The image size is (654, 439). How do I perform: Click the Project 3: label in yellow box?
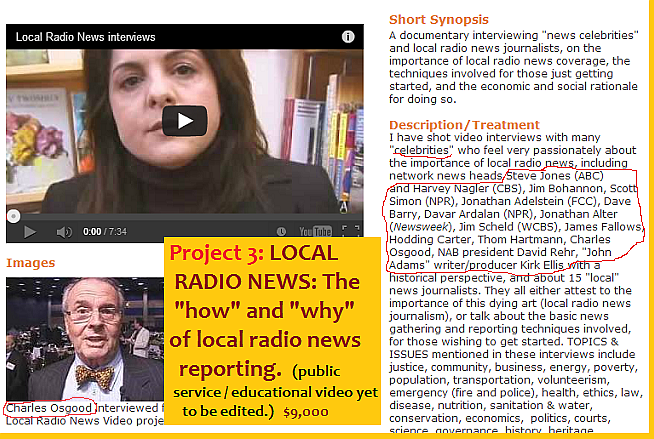(216, 253)
